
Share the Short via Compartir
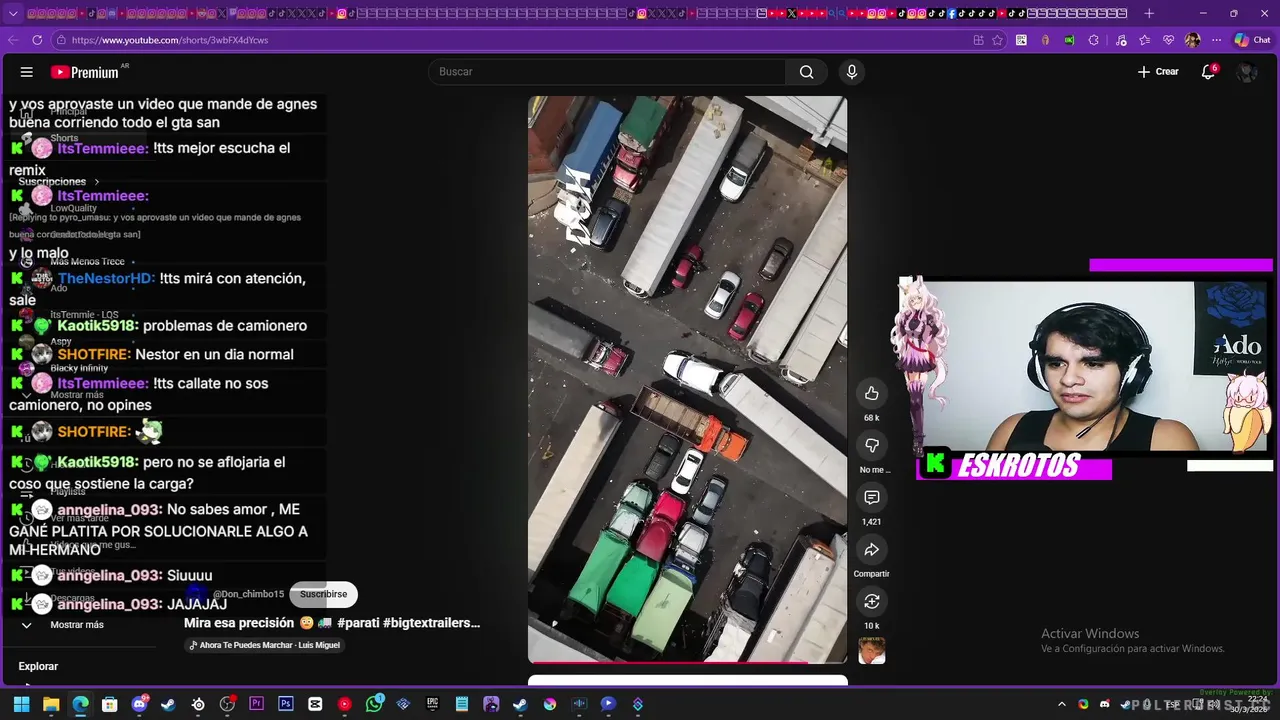(872, 549)
